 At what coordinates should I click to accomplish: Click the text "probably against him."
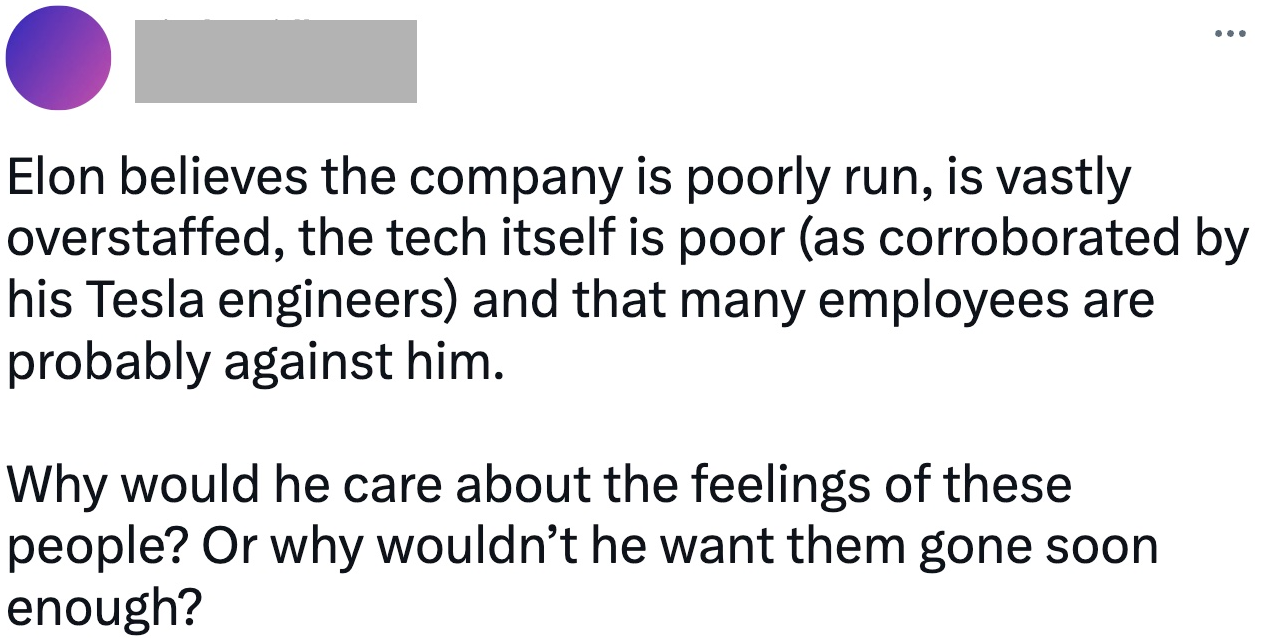point(252,361)
